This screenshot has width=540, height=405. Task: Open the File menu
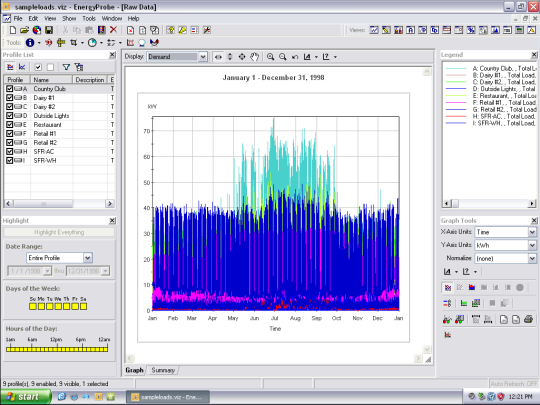click(x=18, y=19)
